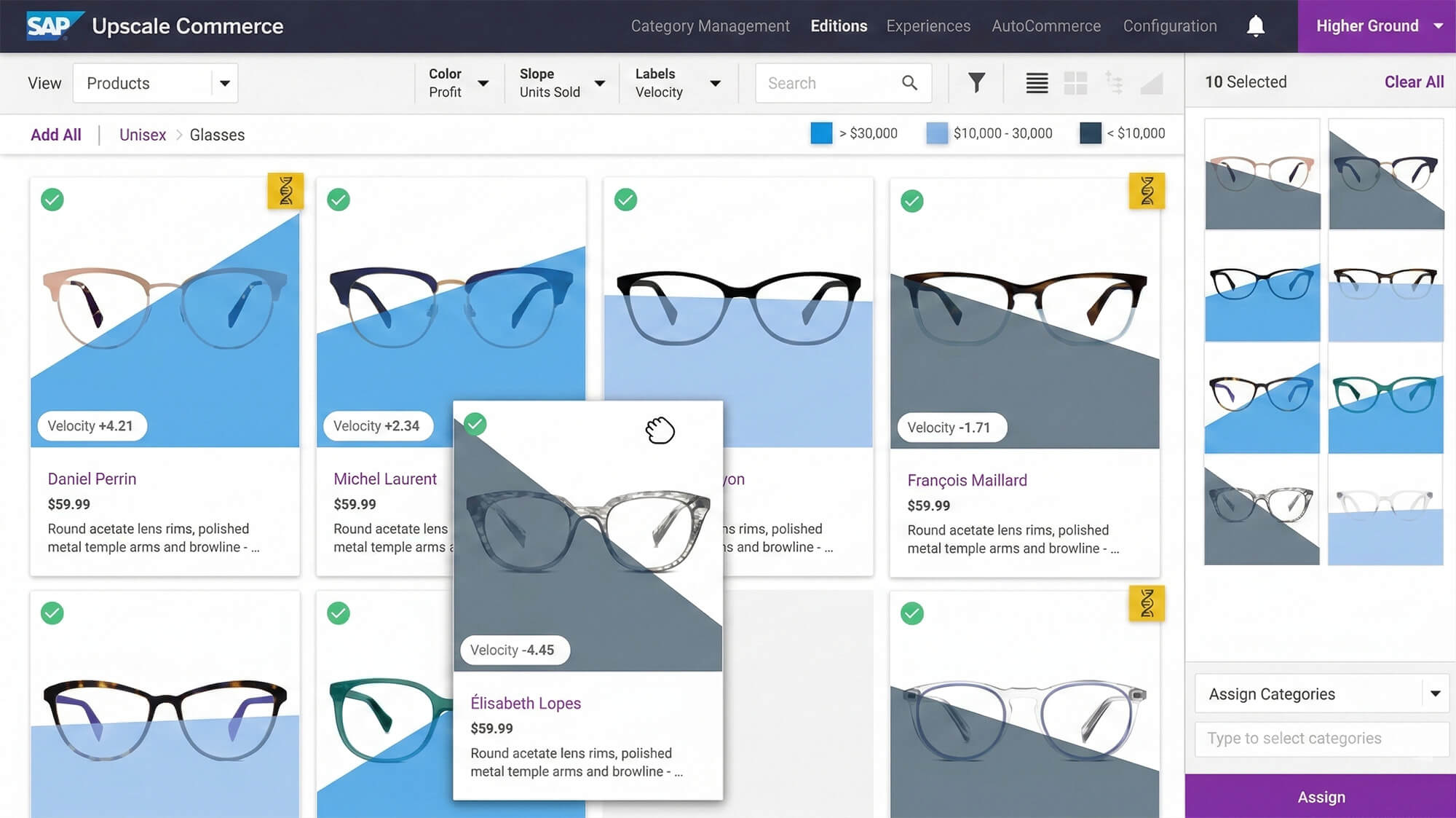Screen dimensions: 1456x818
Task: Expand the Slope Units Sold dropdown
Action: [562, 83]
